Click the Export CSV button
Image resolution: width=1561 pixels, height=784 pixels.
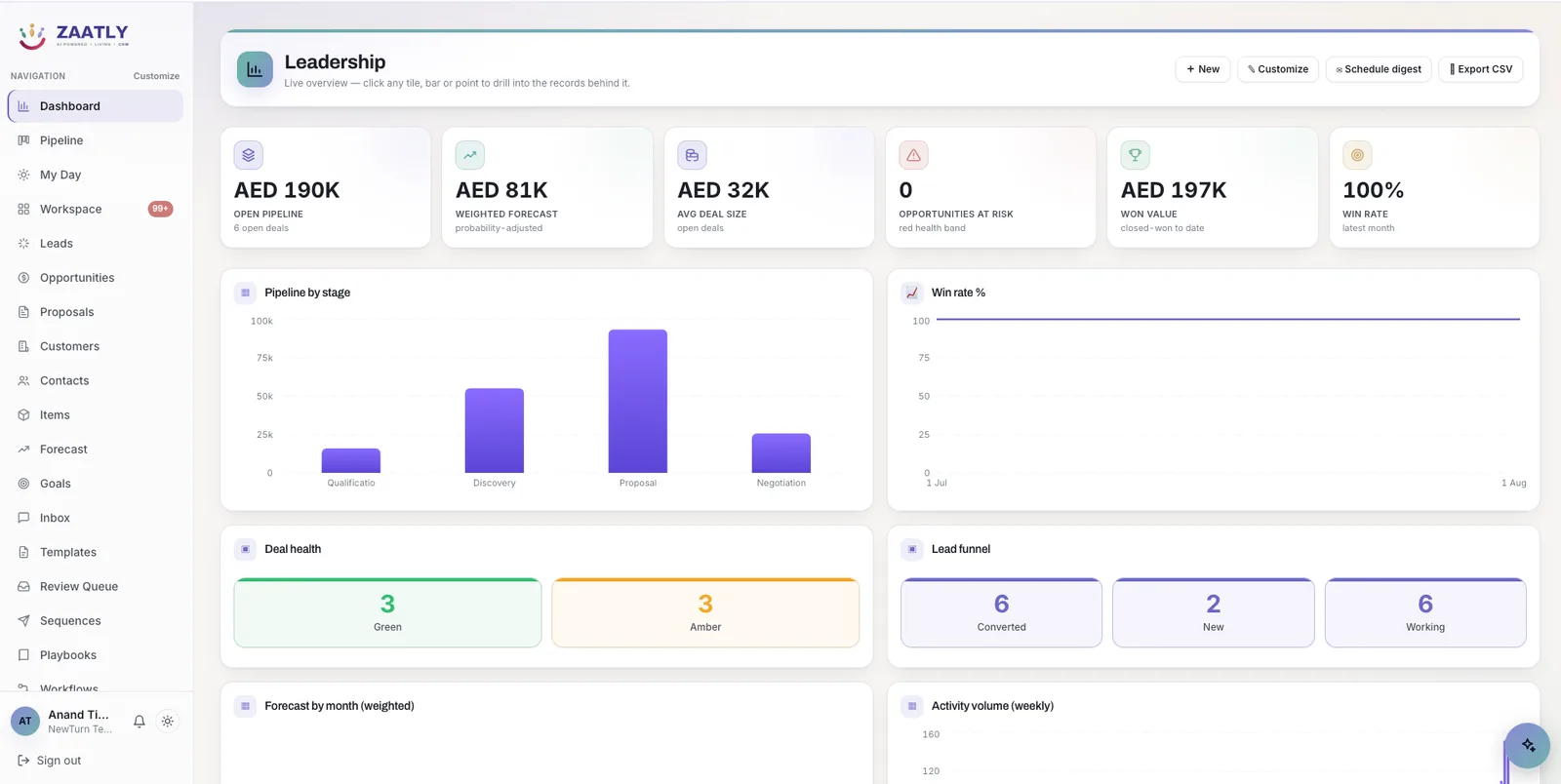tap(1481, 69)
